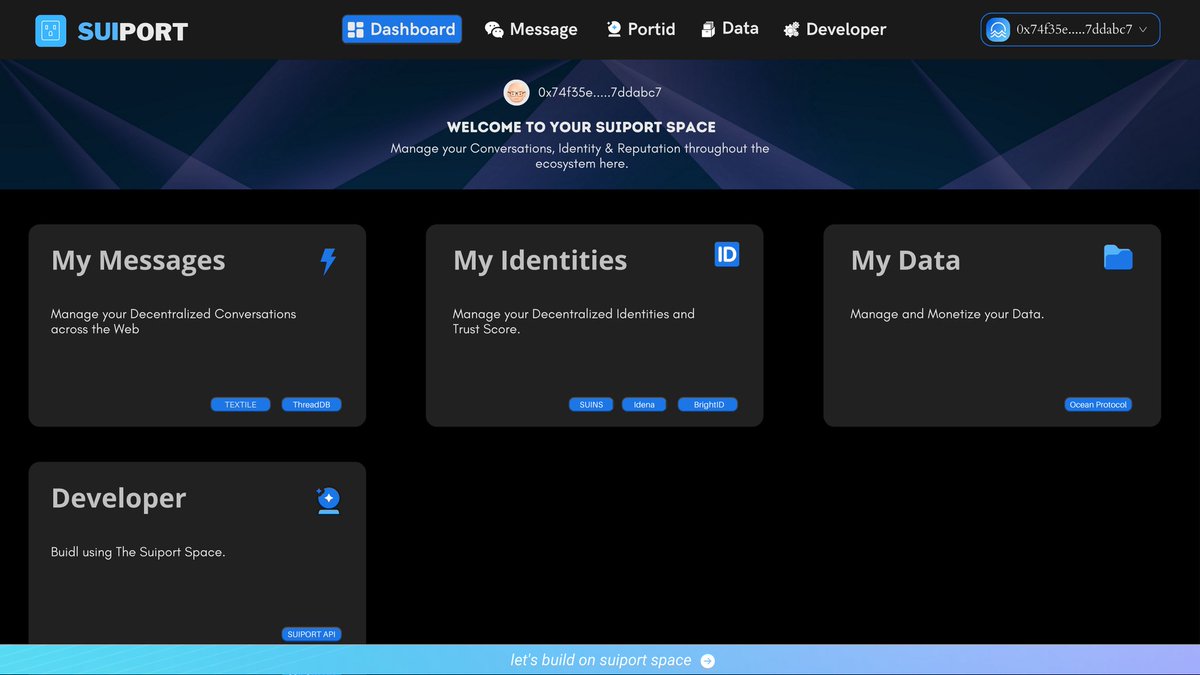The height and width of the screenshot is (675, 1200).
Task: Open the My Identities card title
Action: [540, 261]
